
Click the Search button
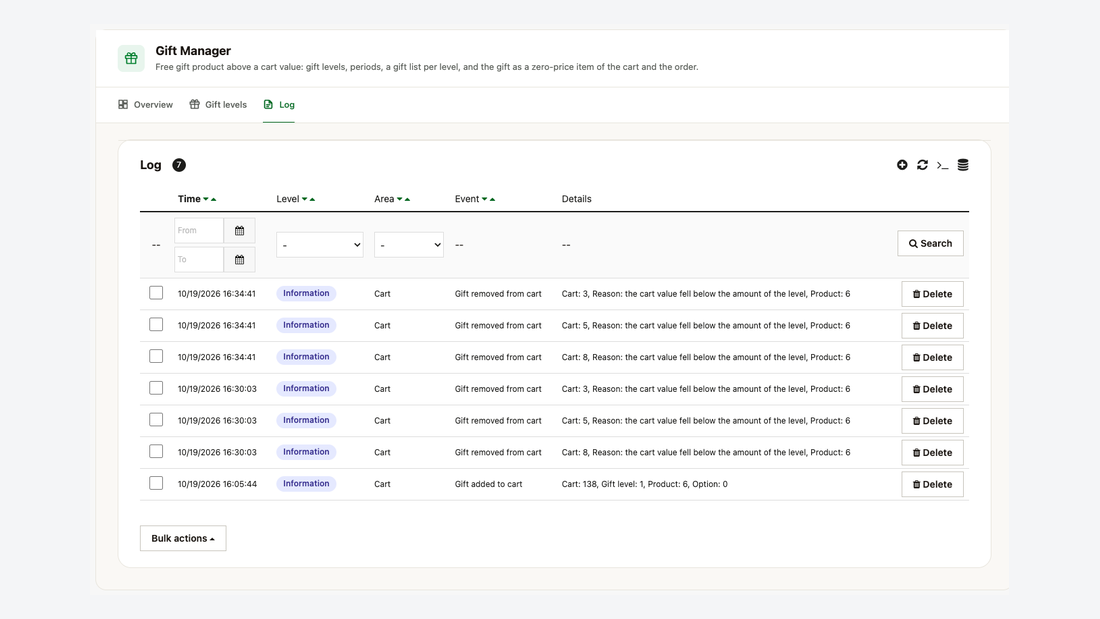pos(930,244)
